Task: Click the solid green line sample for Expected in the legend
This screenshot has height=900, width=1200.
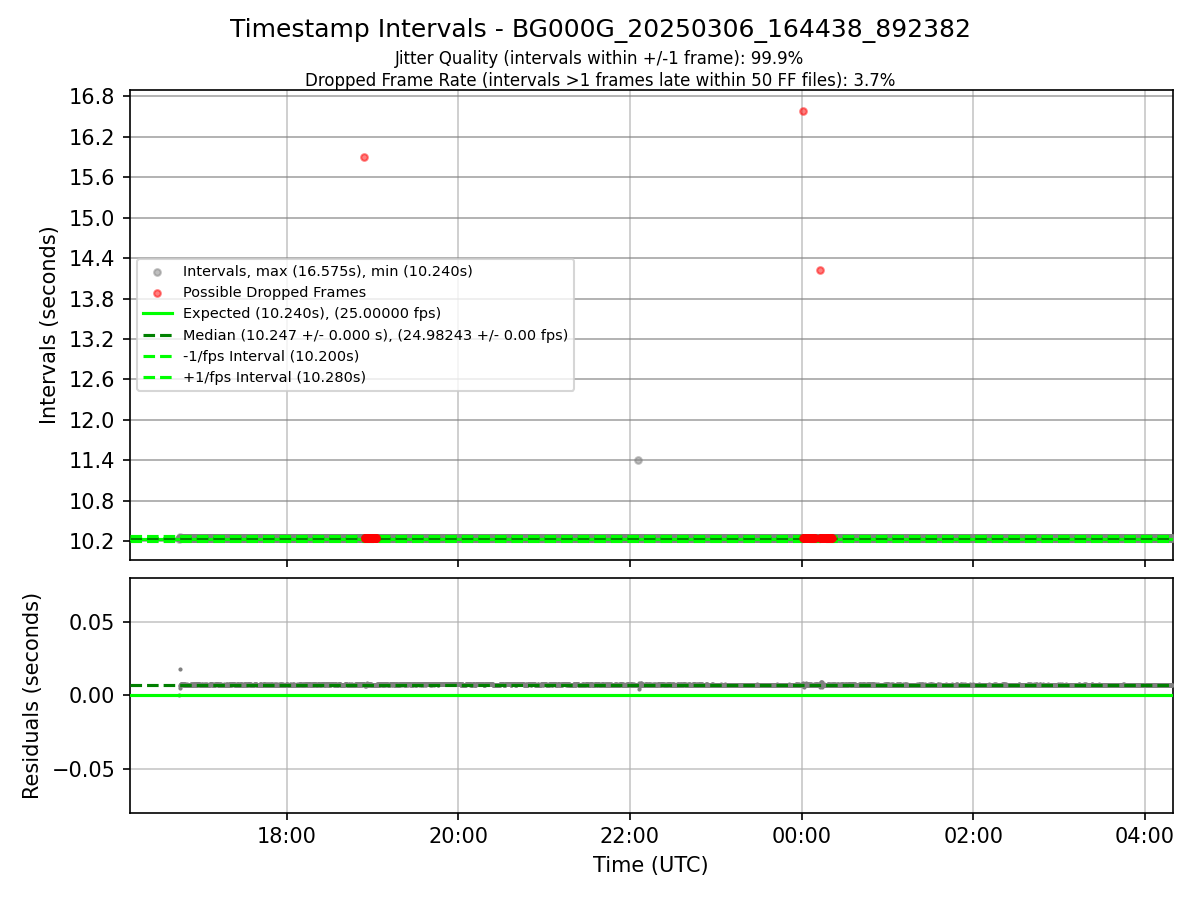Action: pos(158,314)
